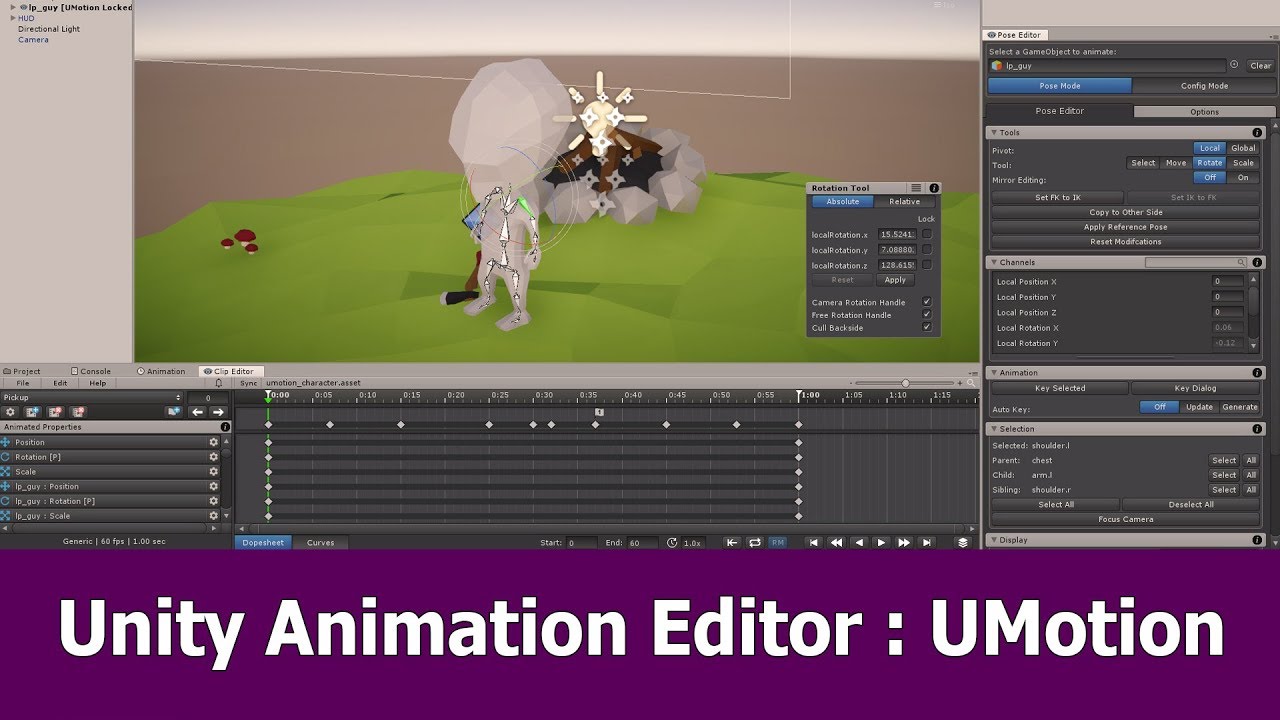Viewport: 1280px width, 720px height.
Task: Set Auto Key to Update
Action: pyautogui.click(x=1199, y=407)
